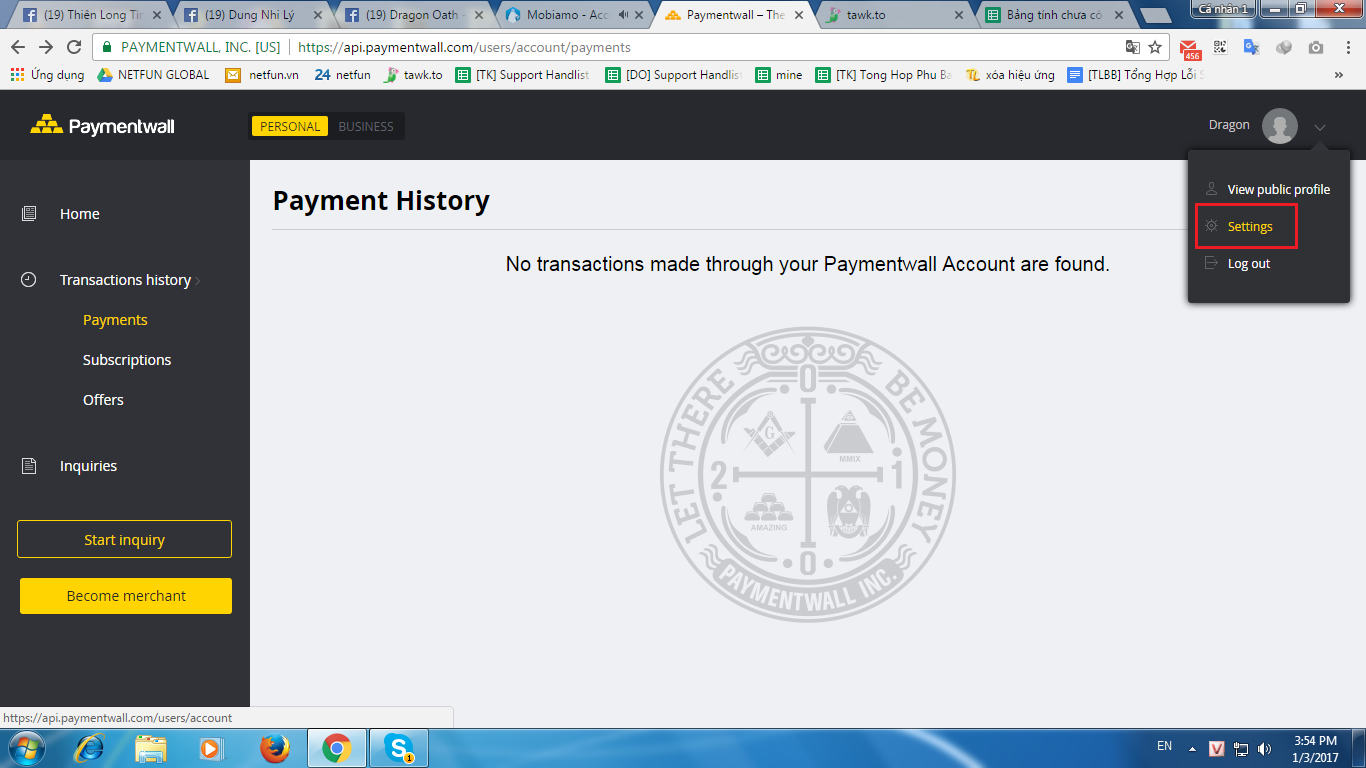The image size is (1366, 768).
Task: Click the Dragon user avatar
Action: coord(1280,126)
